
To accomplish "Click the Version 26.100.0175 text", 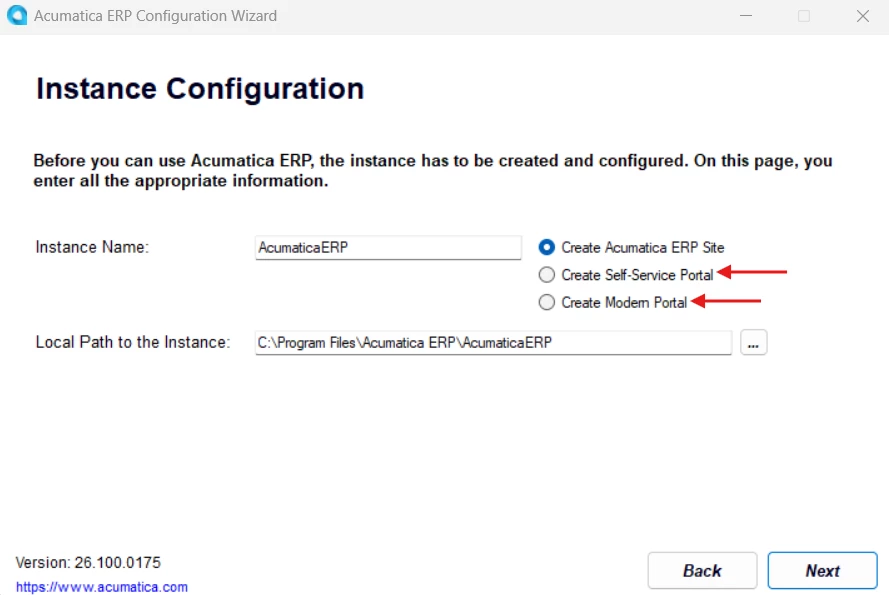I will click(88, 563).
